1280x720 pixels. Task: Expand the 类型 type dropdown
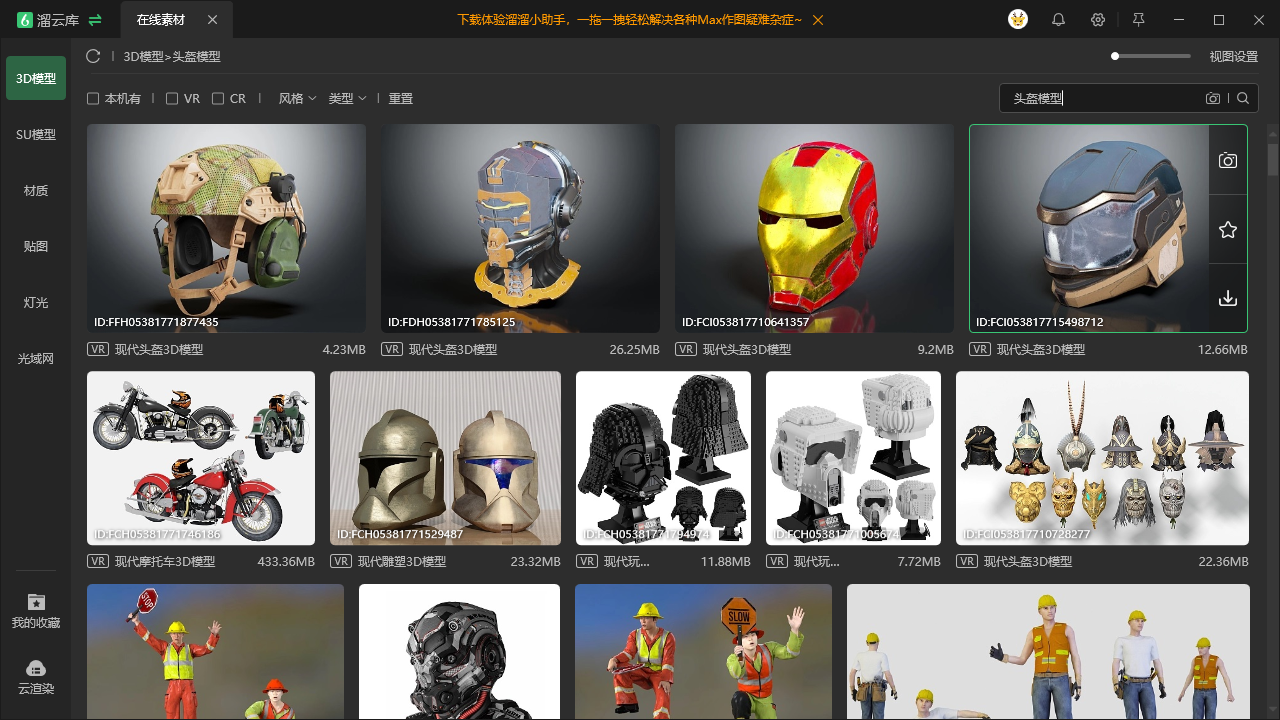pyautogui.click(x=347, y=99)
